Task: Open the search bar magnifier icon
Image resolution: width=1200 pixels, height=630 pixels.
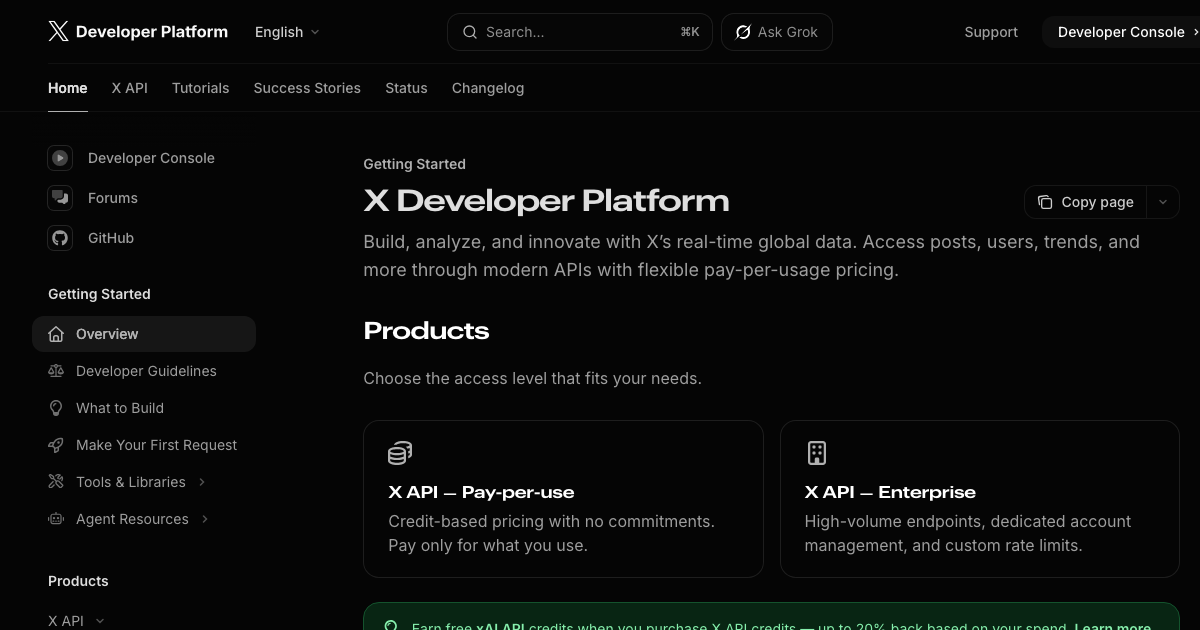Action: click(x=470, y=32)
